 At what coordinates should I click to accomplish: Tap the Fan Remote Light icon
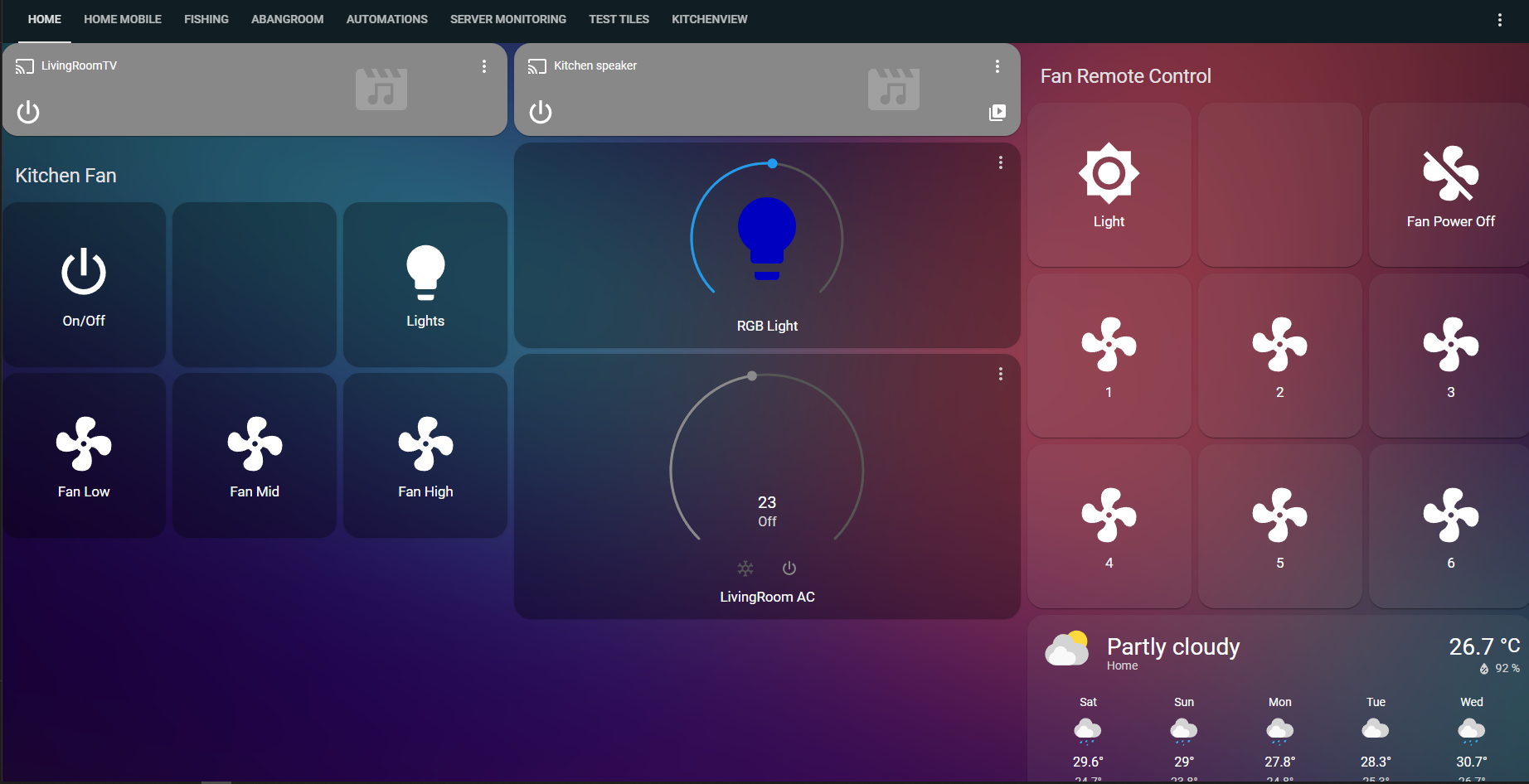1109,174
